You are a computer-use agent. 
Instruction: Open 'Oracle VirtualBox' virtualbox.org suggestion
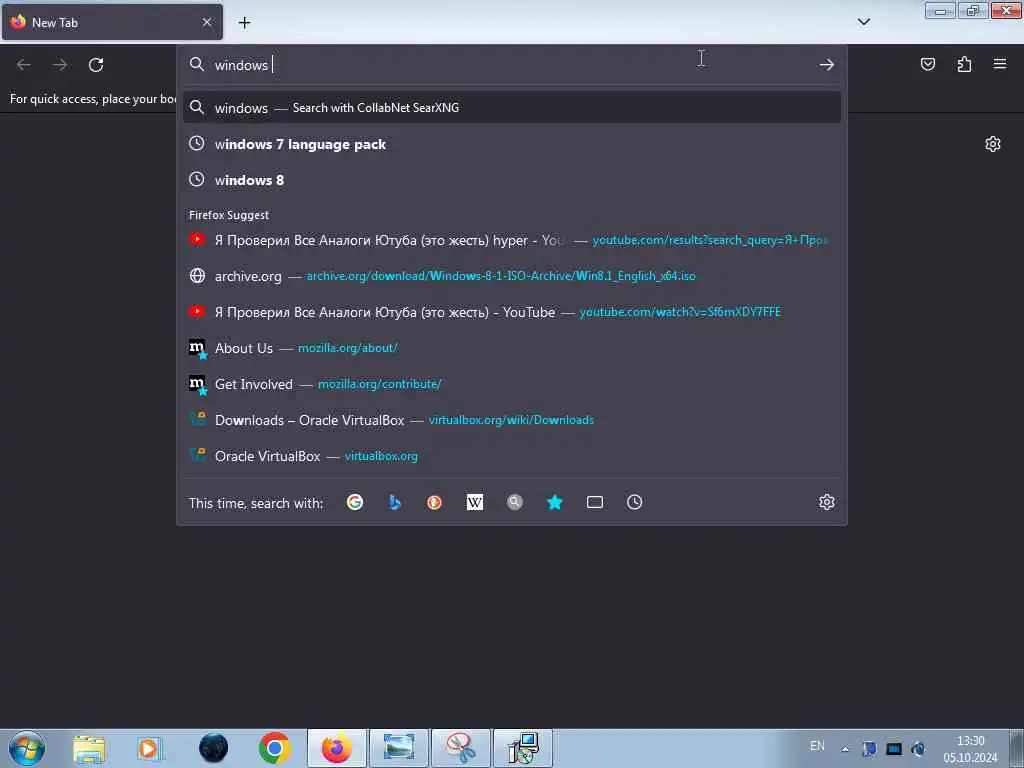pyautogui.click(x=512, y=456)
